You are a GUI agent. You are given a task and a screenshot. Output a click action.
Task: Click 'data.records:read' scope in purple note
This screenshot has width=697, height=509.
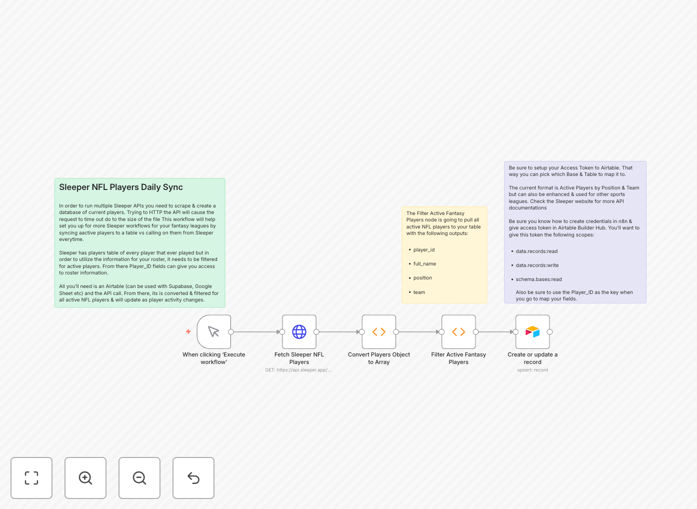[x=537, y=251]
